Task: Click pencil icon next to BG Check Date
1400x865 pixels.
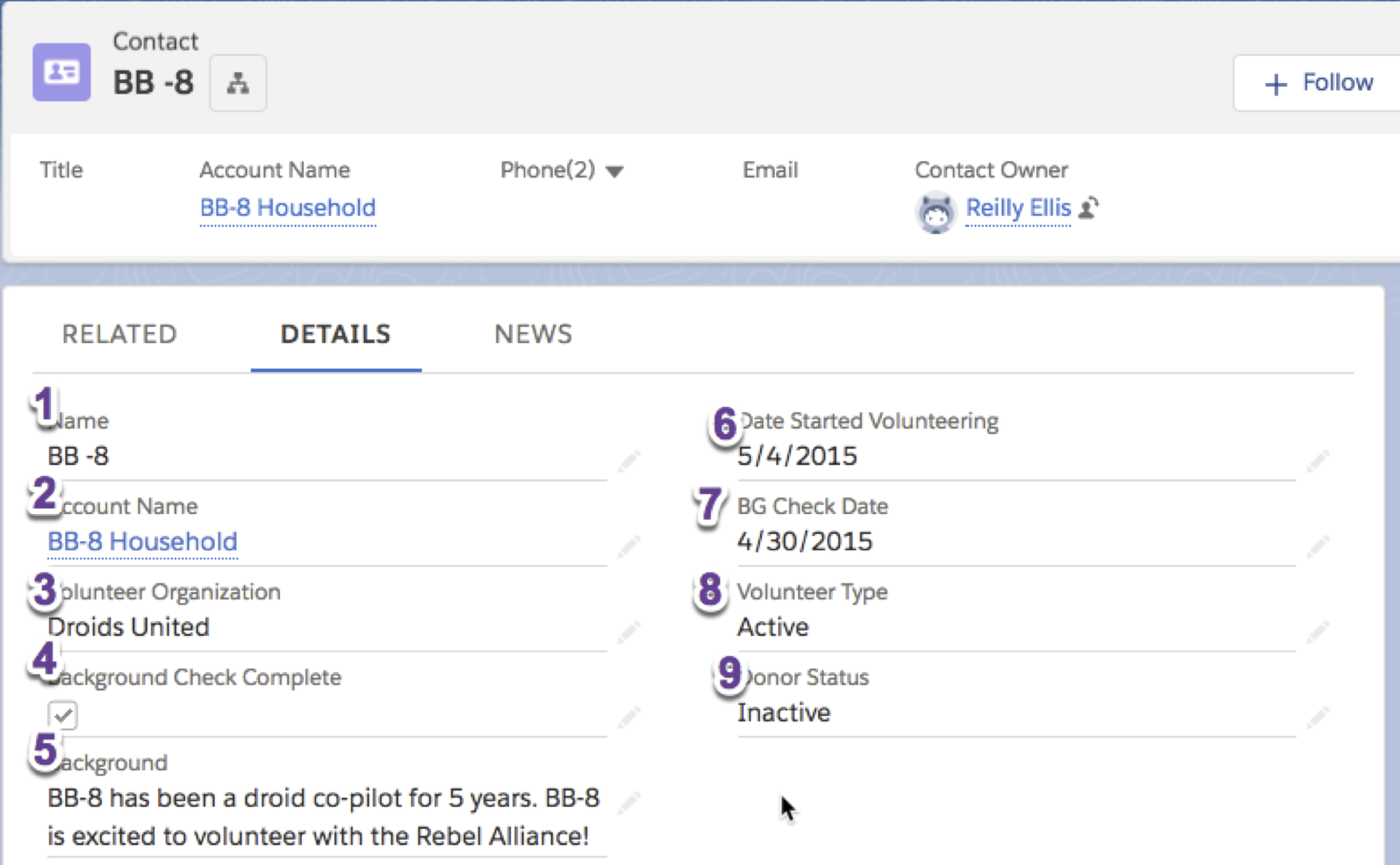Action: click(x=1317, y=546)
